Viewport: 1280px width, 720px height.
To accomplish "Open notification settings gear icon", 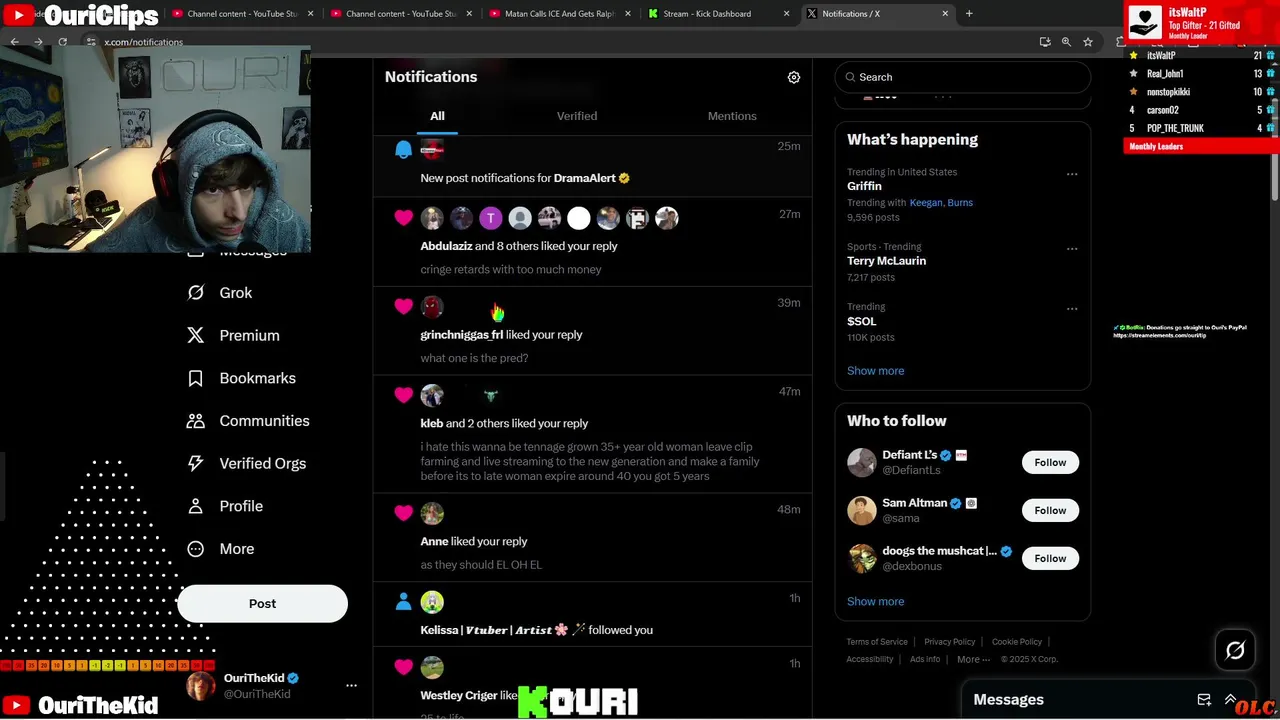I will click(794, 77).
